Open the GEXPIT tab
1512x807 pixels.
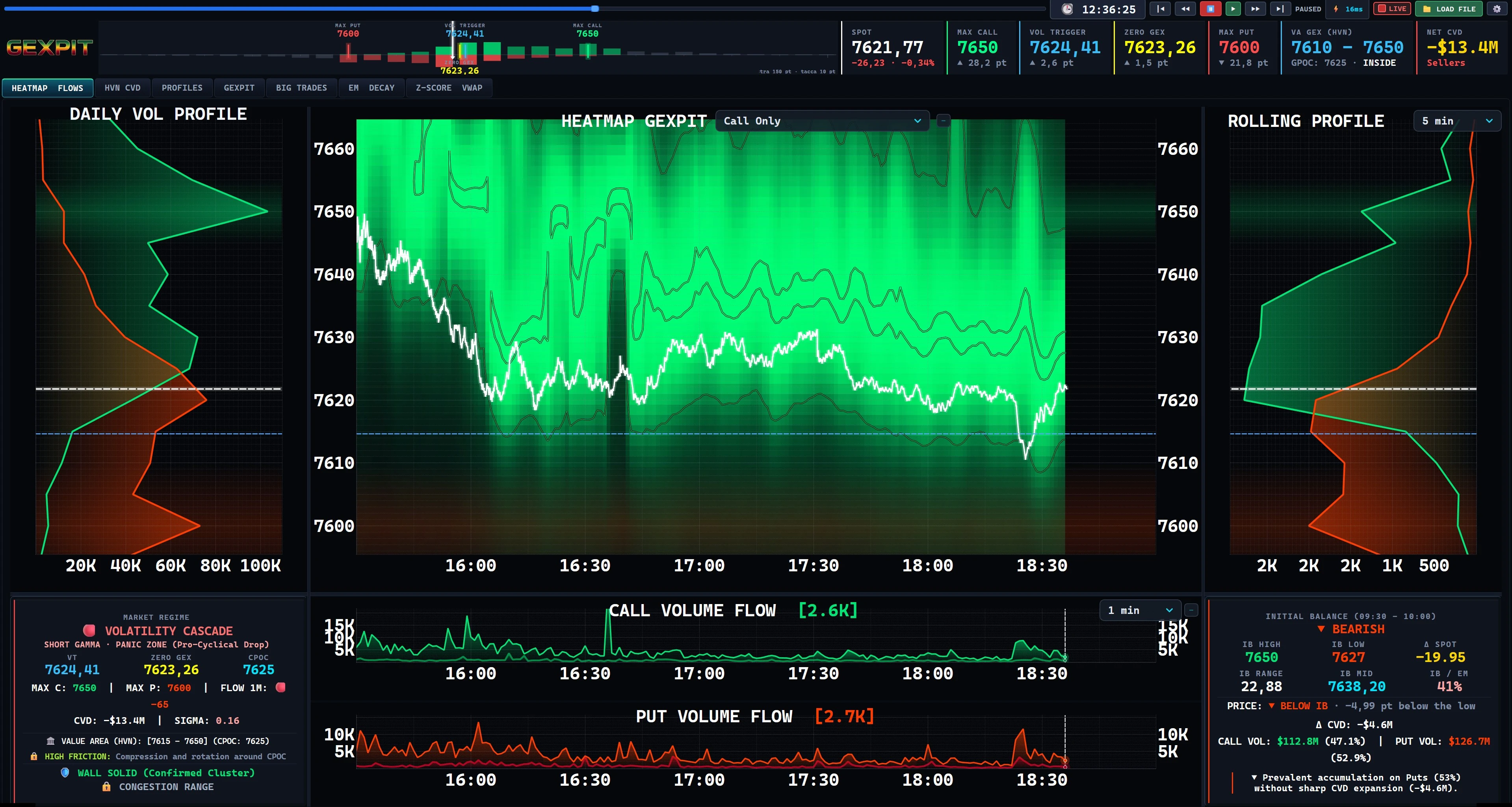(239, 88)
